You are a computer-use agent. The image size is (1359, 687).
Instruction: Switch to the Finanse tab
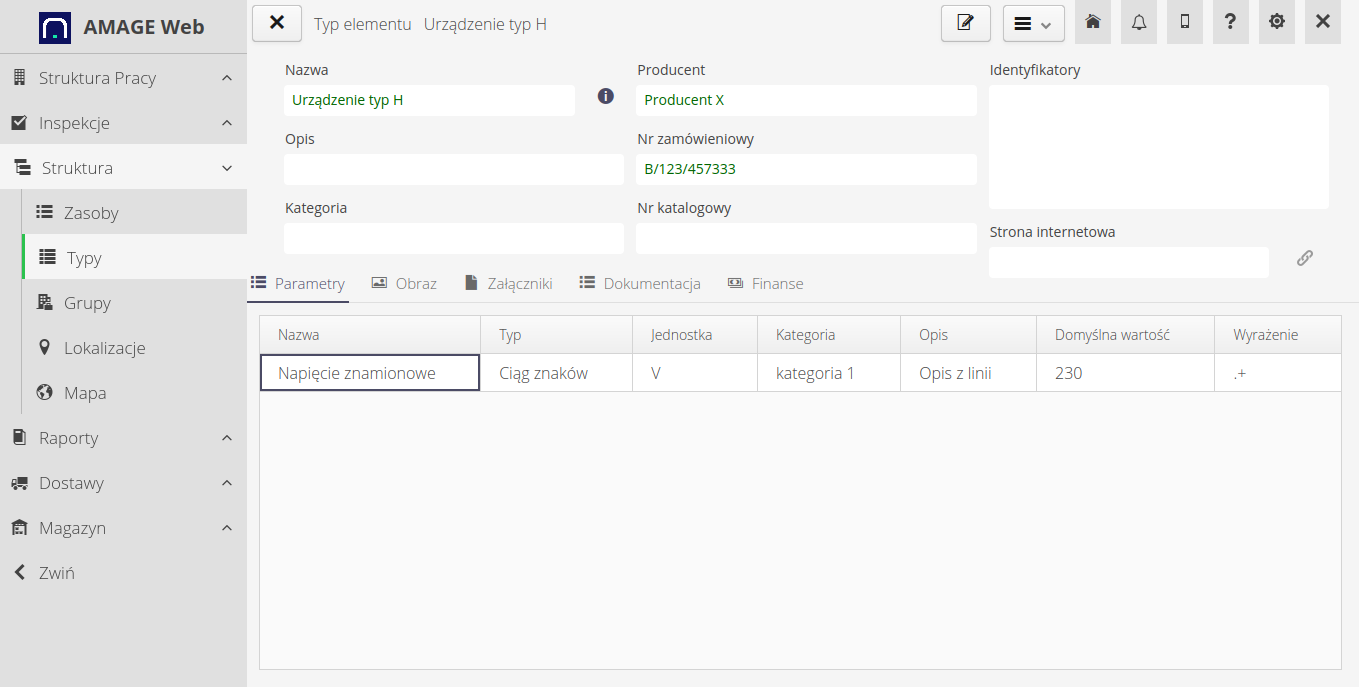[x=765, y=284]
